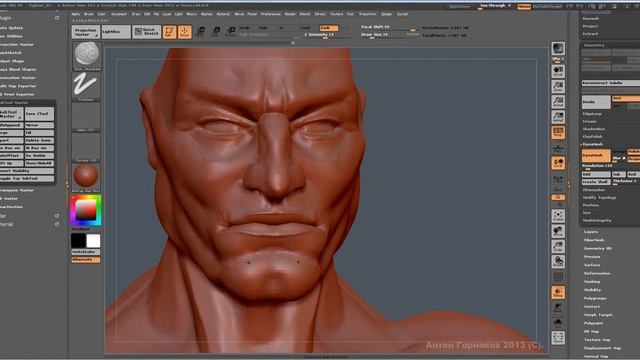Screen dimensions: 640x360
Task: Open the Render menu
Action: (290, 14)
